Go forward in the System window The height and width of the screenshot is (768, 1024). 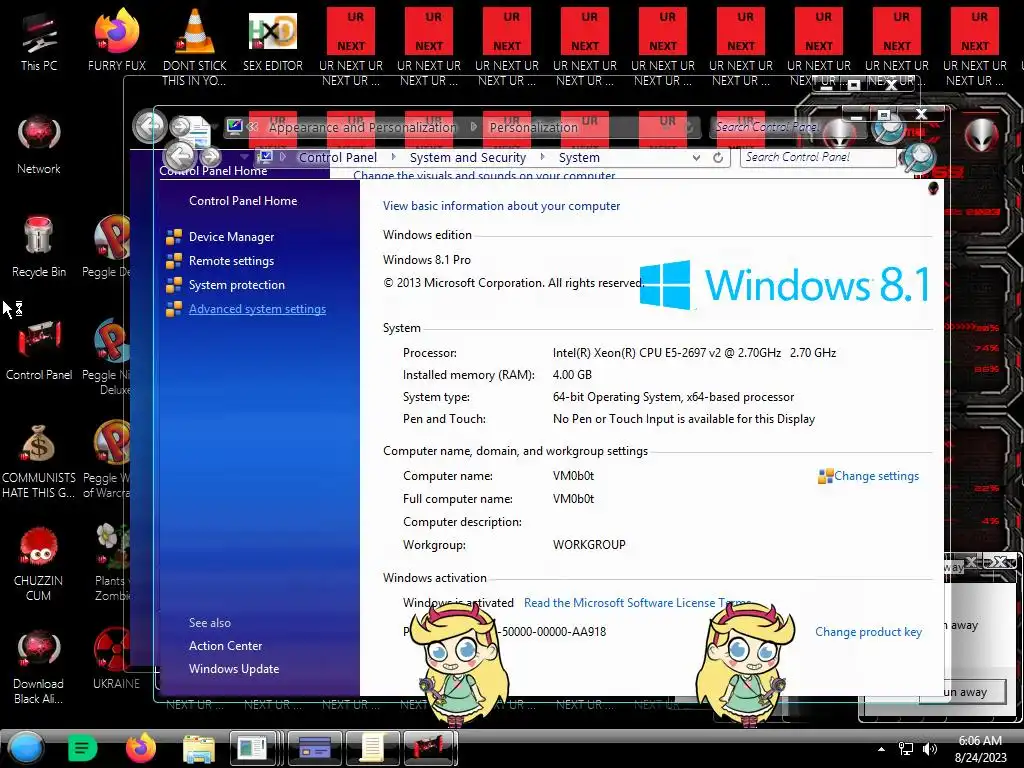[x=210, y=157]
